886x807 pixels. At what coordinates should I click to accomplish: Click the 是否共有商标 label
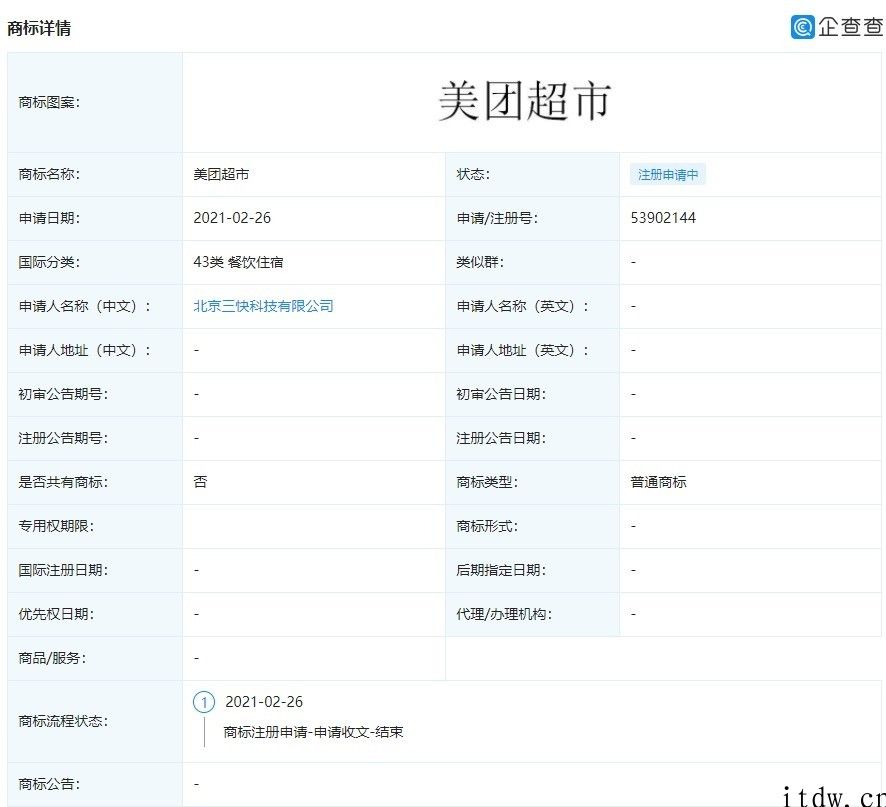click(63, 482)
